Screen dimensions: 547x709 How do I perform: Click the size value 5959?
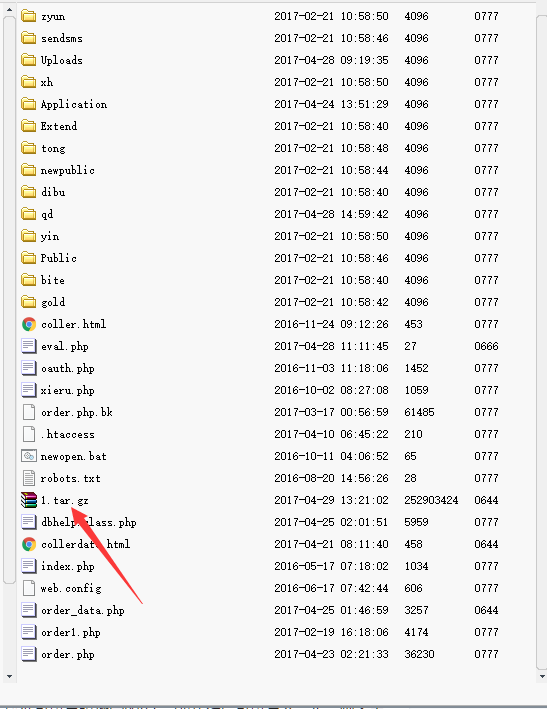click(416, 522)
